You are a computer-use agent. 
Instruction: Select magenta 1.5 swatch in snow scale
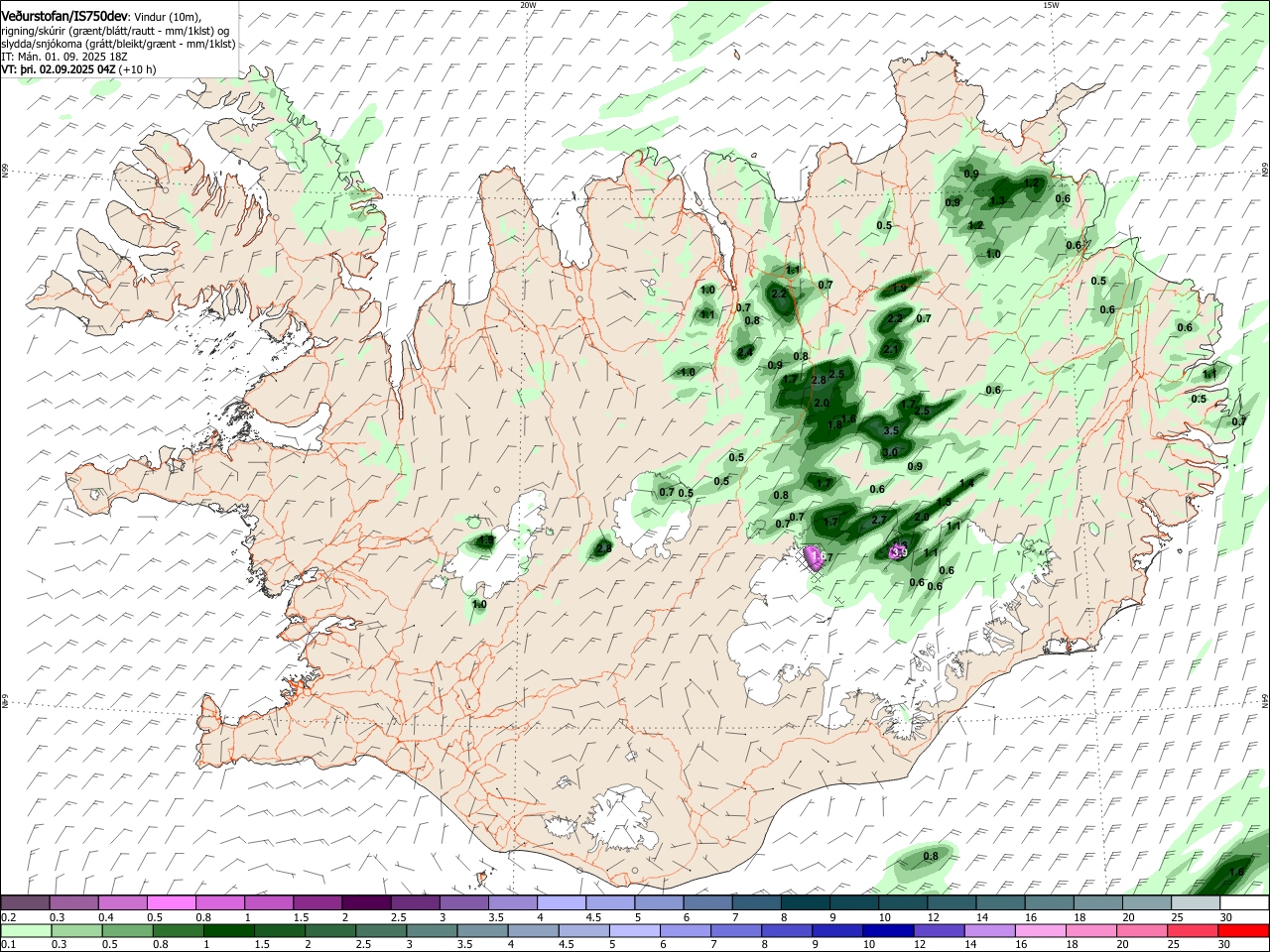click(x=317, y=902)
